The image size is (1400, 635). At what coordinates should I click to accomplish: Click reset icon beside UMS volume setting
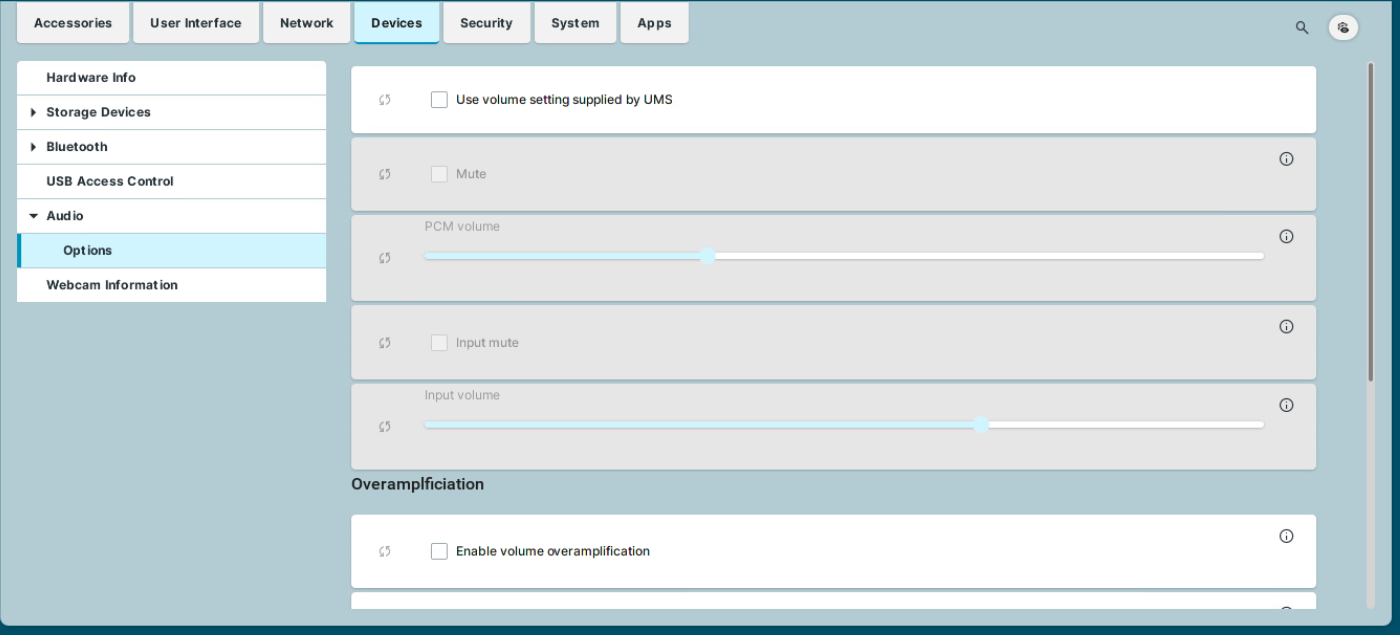click(x=385, y=100)
